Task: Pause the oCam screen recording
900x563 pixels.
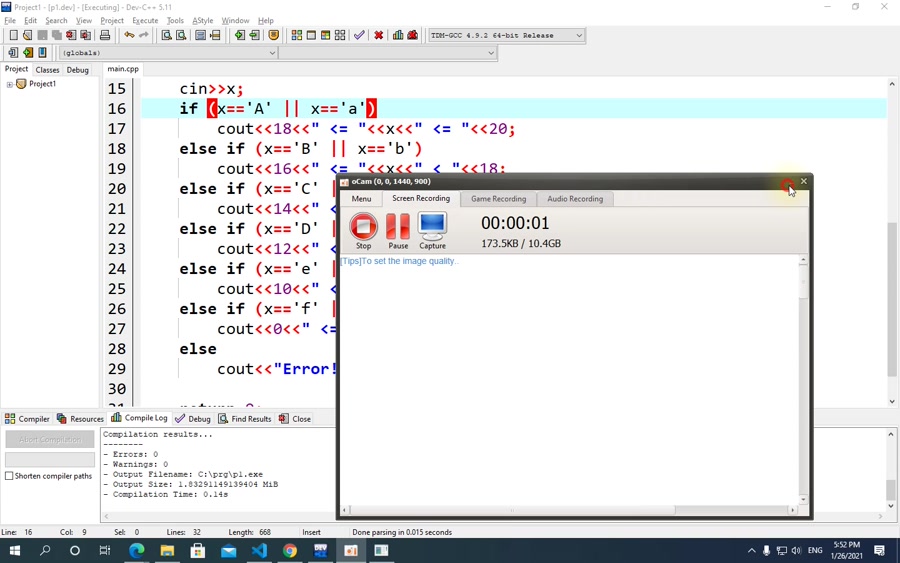Action: 398,231
